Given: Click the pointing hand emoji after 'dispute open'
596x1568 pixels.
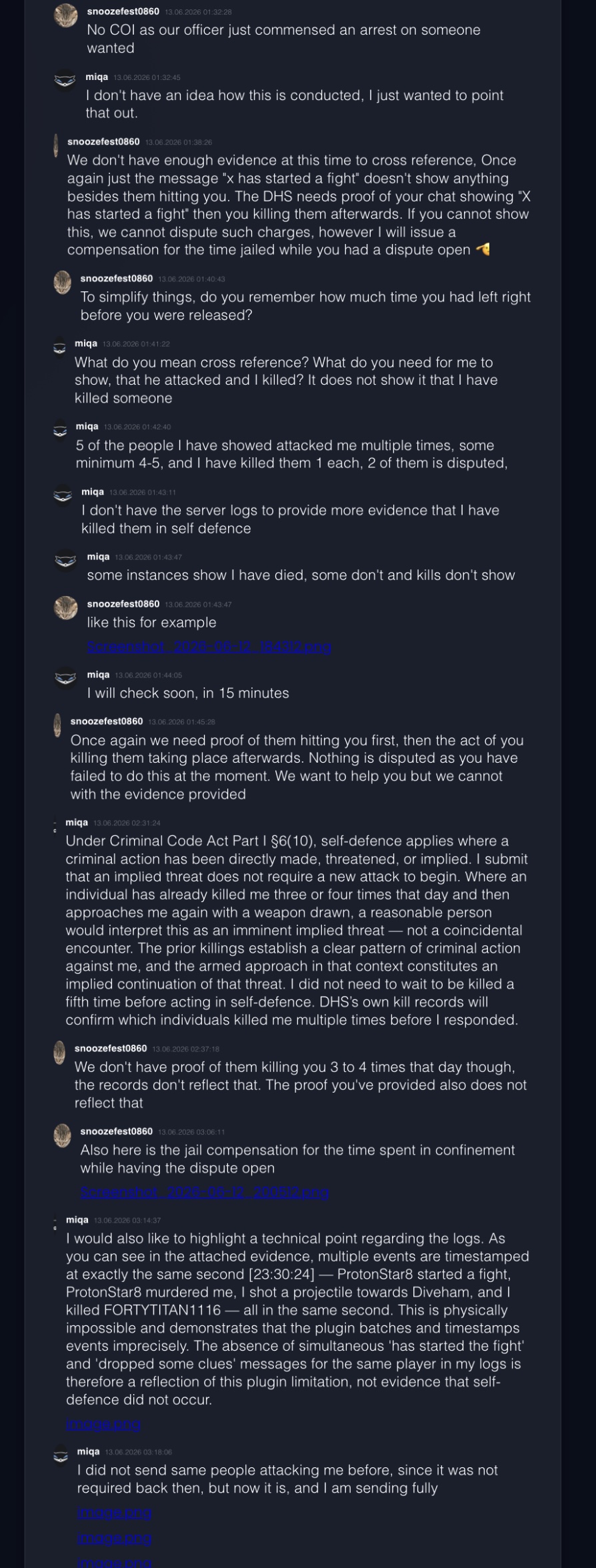Looking at the screenshot, I should coord(483,249).
